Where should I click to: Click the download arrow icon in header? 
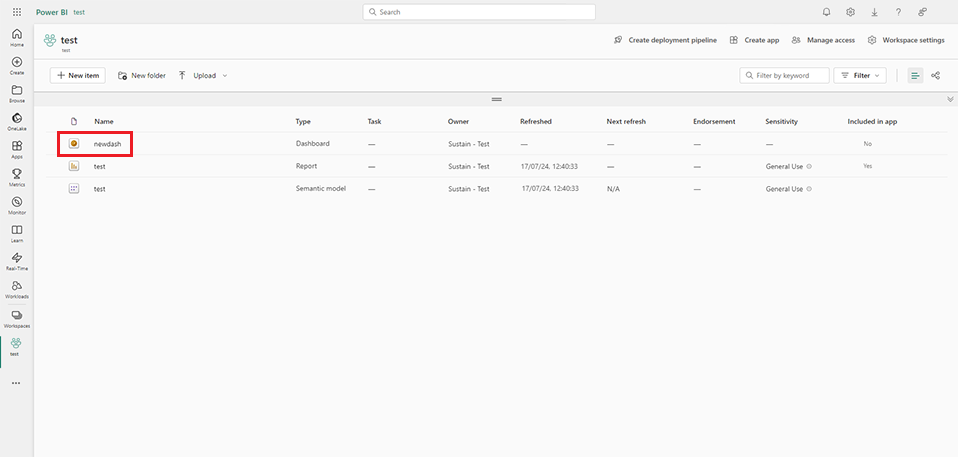click(x=874, y=12)
